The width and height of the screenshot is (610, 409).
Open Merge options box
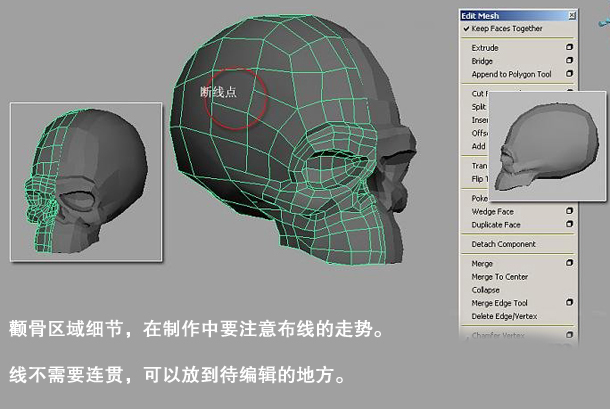click(569, 263)
